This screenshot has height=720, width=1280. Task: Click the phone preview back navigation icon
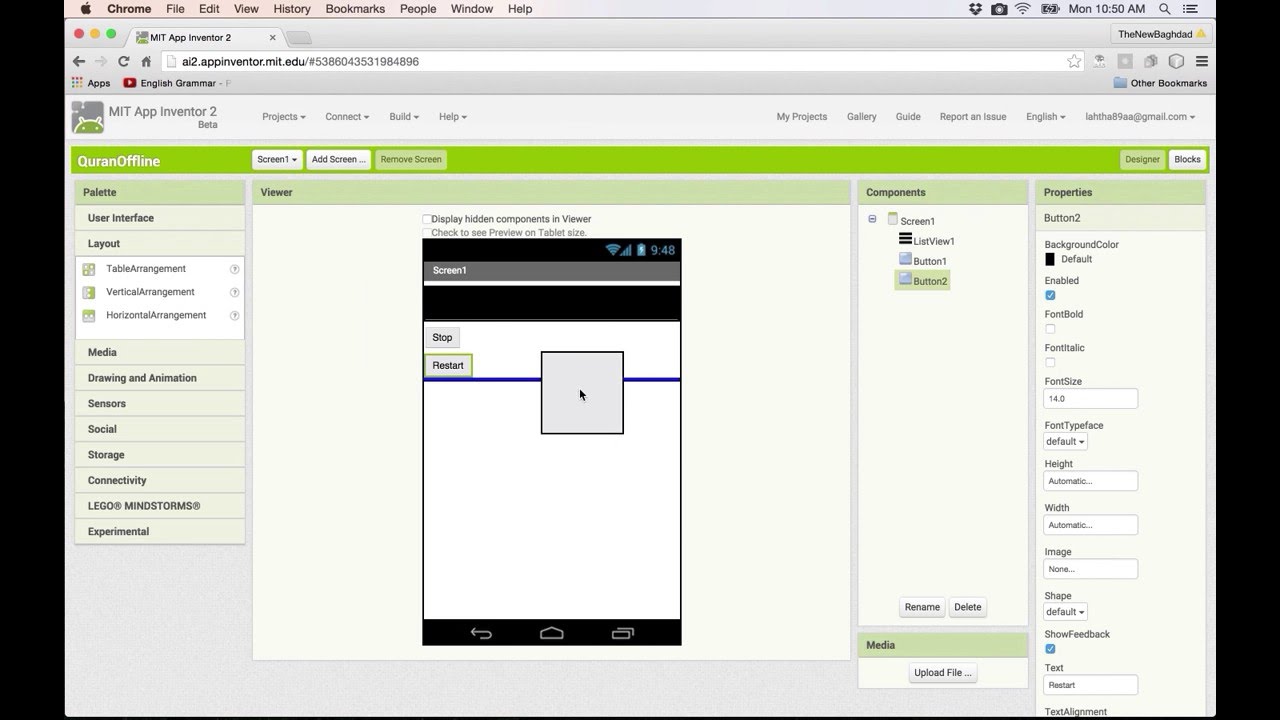pos(481,633)
